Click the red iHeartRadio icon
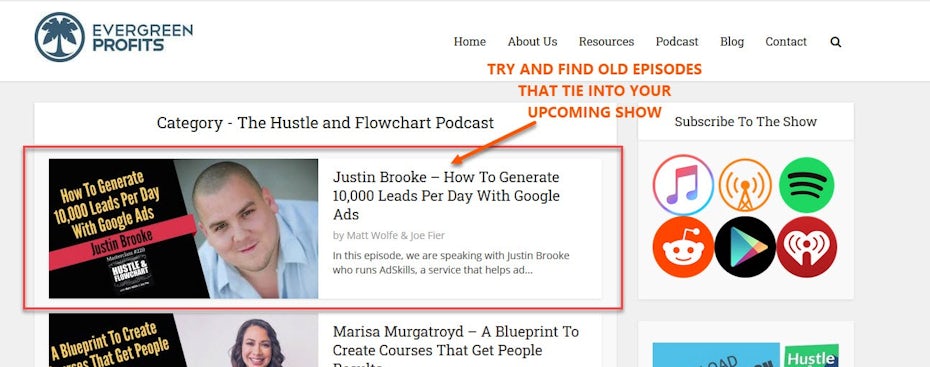The height and width of the screenshot is (367, 930). [807, 247]
